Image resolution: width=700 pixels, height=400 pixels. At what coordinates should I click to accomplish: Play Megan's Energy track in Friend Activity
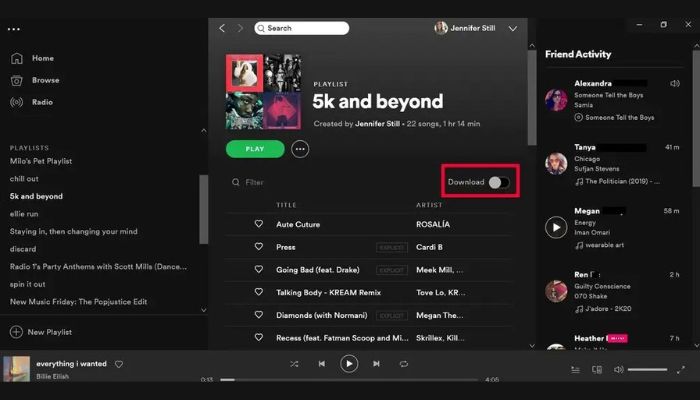(556, 227)
